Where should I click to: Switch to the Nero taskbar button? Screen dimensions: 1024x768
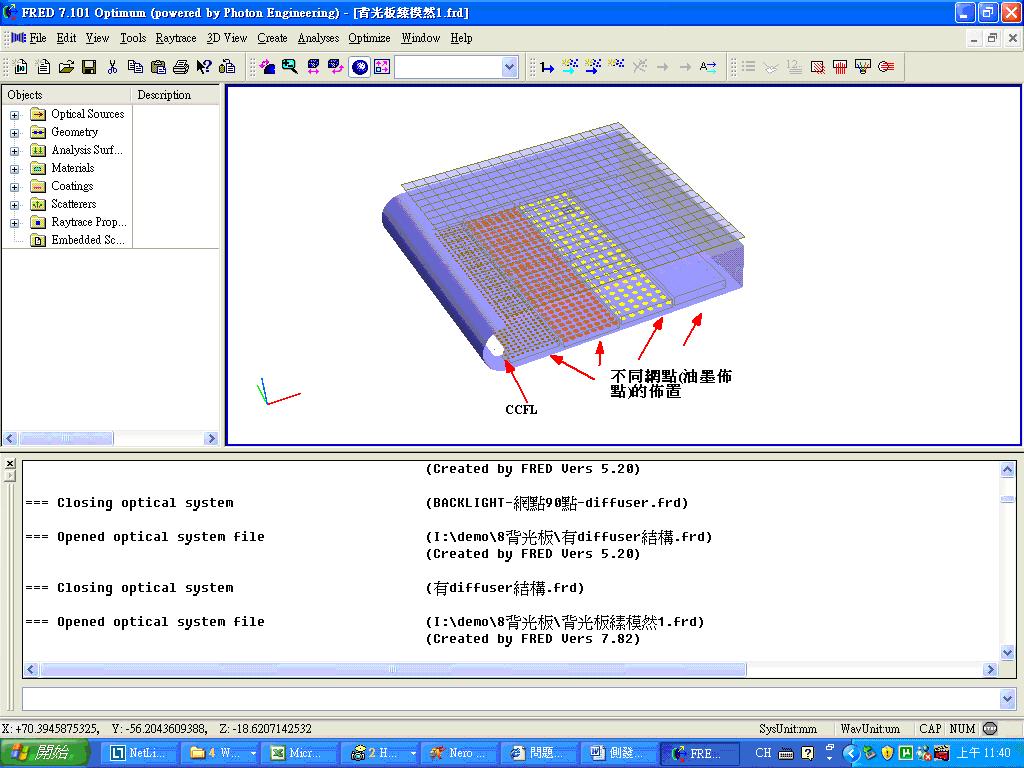(x=459, y=753)
